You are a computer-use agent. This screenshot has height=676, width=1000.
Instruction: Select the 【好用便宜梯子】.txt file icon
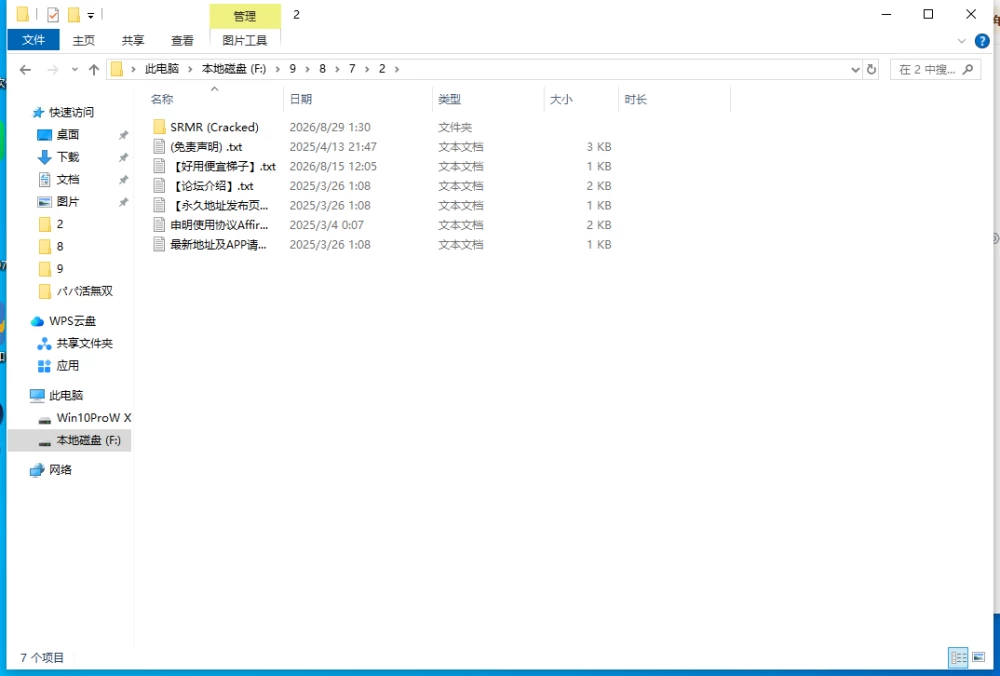pos(159,166)
